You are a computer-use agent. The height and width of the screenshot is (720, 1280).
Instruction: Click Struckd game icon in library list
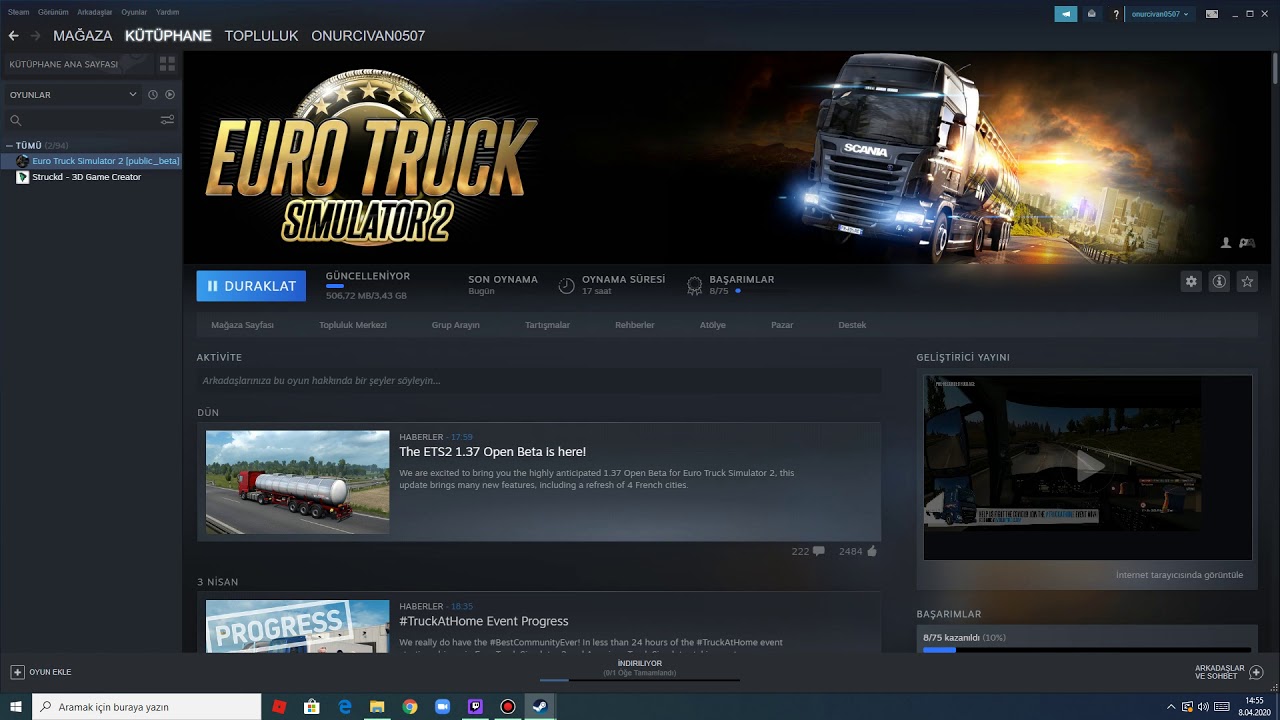23,177
